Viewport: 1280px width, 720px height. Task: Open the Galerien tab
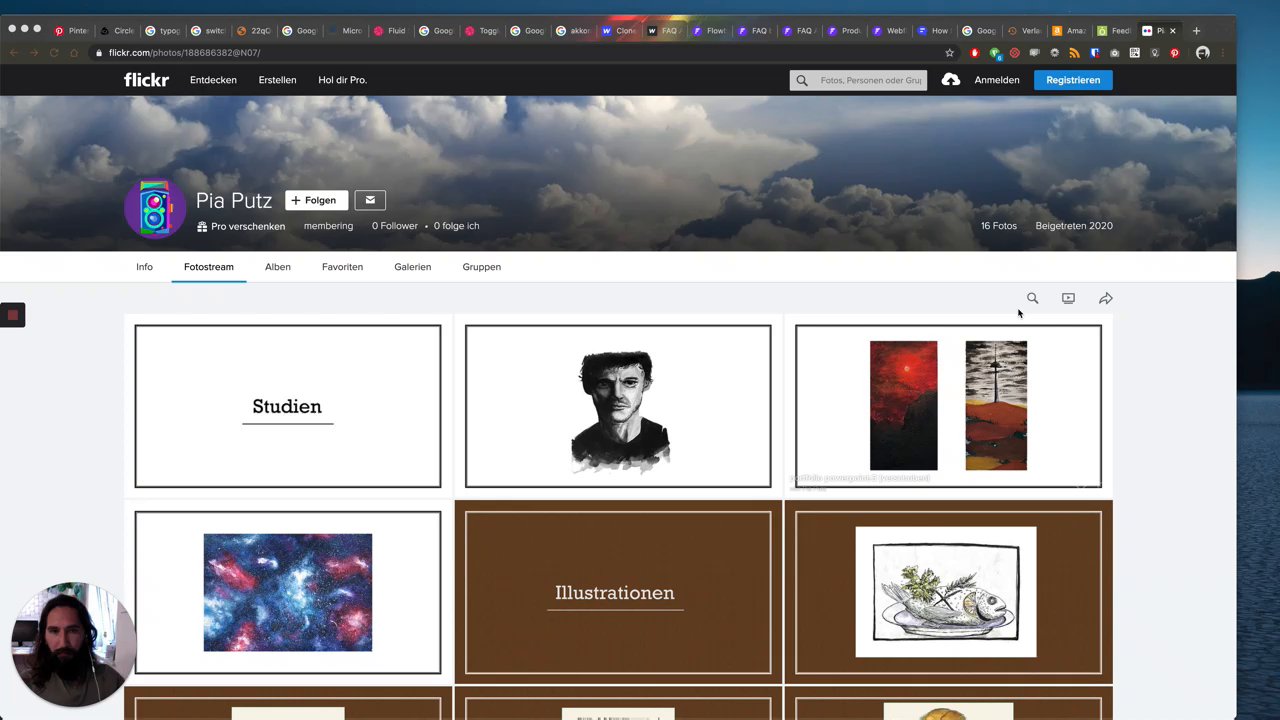click(412, 267)
